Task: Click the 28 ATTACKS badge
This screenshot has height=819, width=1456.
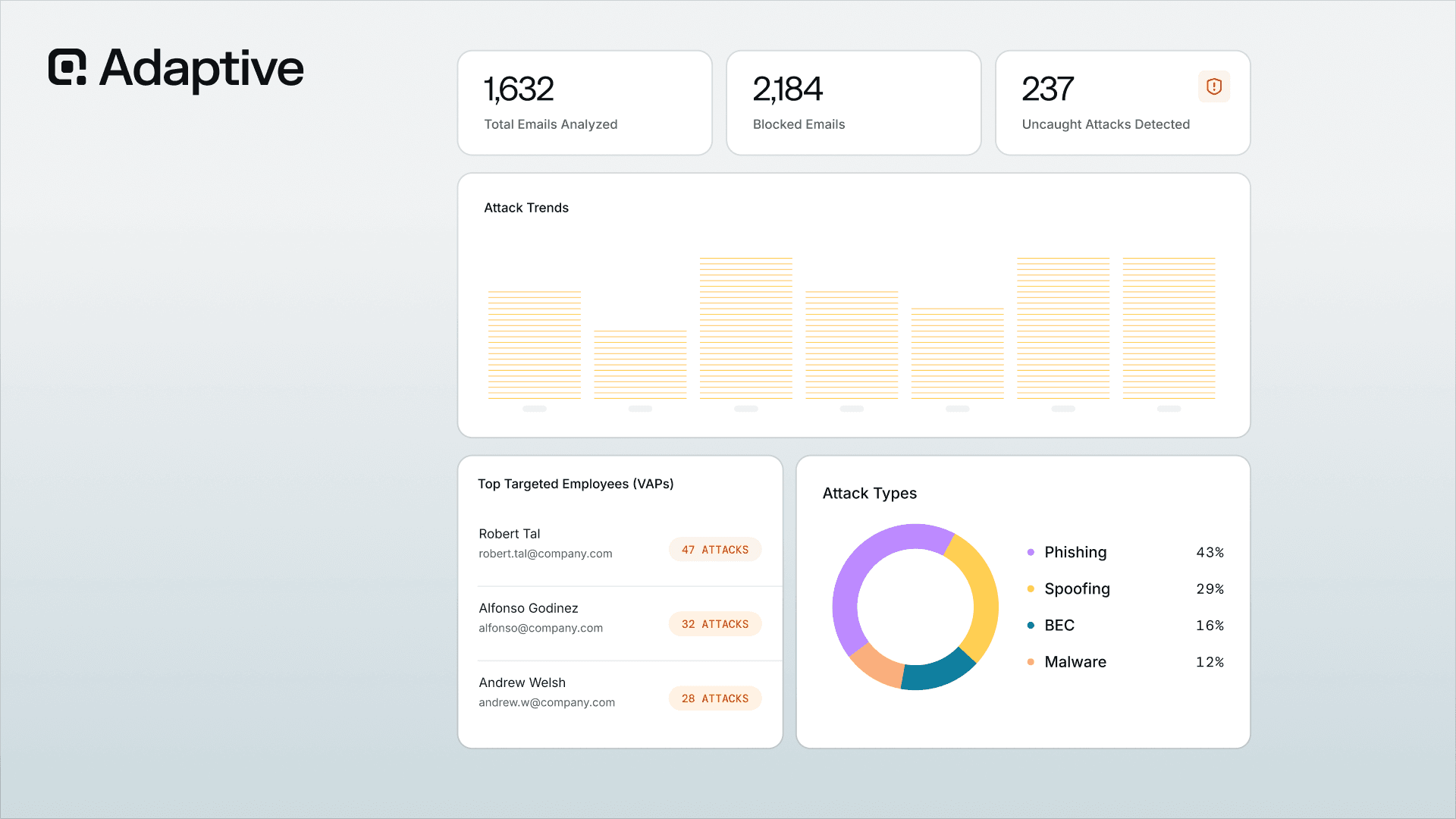Action: [x=715, y=698]
